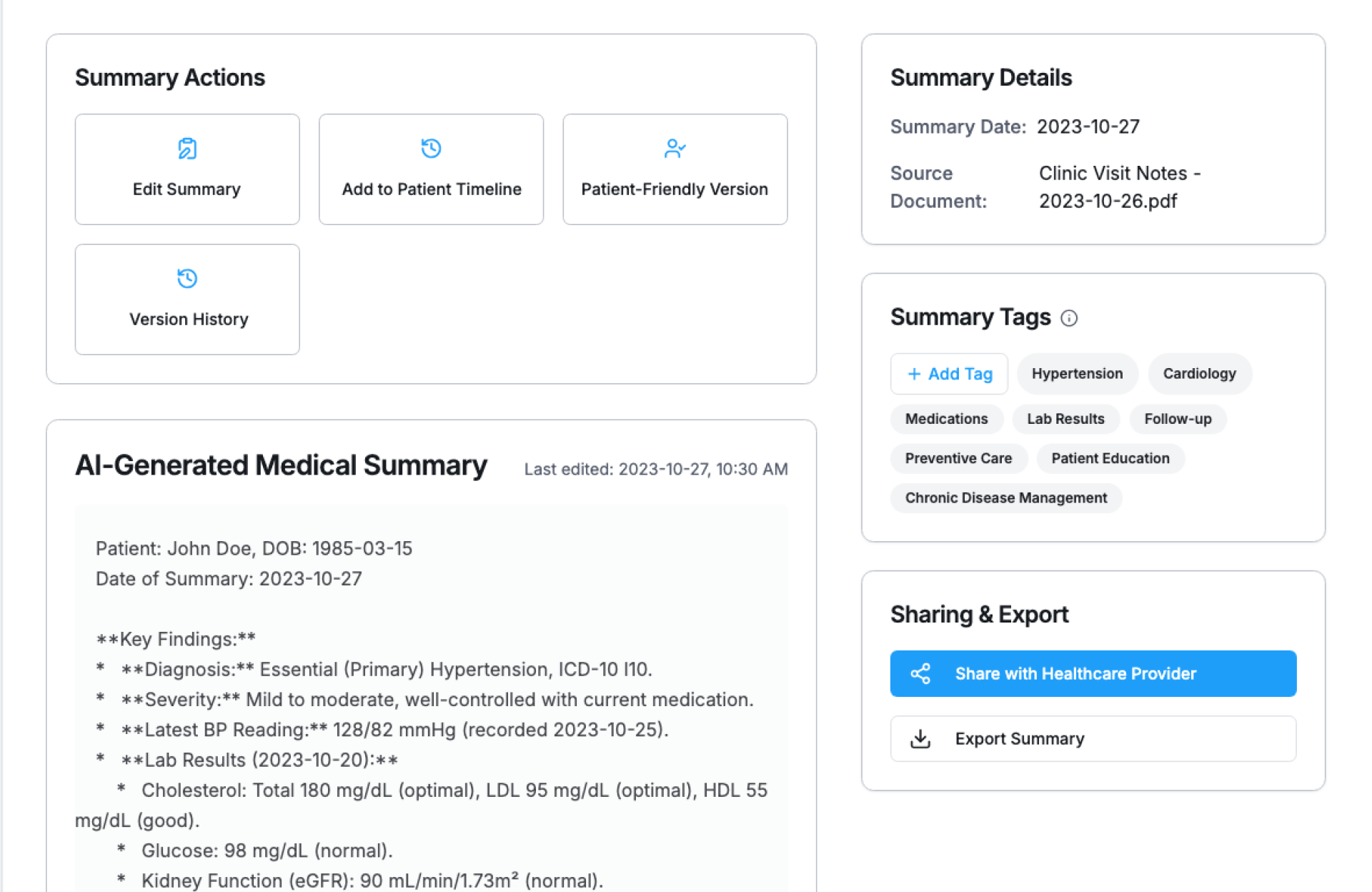Open the source document Clinic Visit Notes PDF

[x=1118, y=187]
